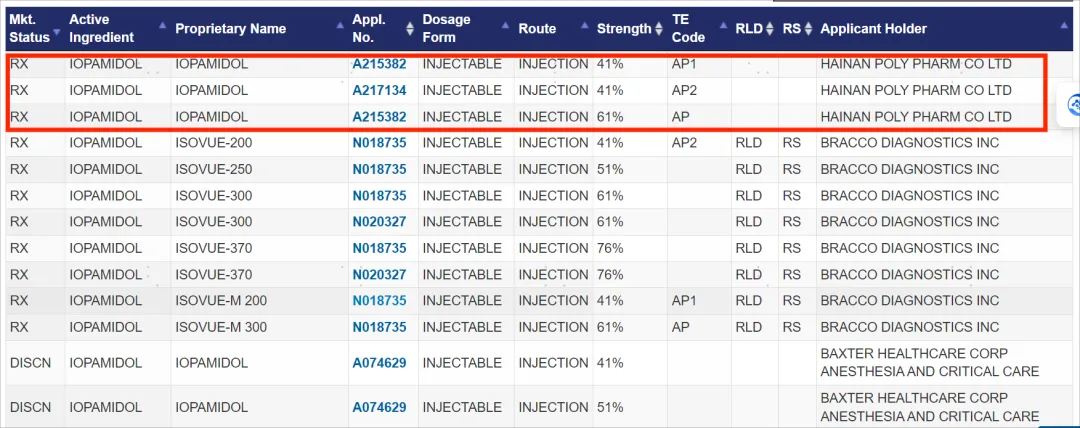The height and width of the screenshot is (428, 1080).
Task: Sort by Active Ingredient using its arrow
Action: 163,28
